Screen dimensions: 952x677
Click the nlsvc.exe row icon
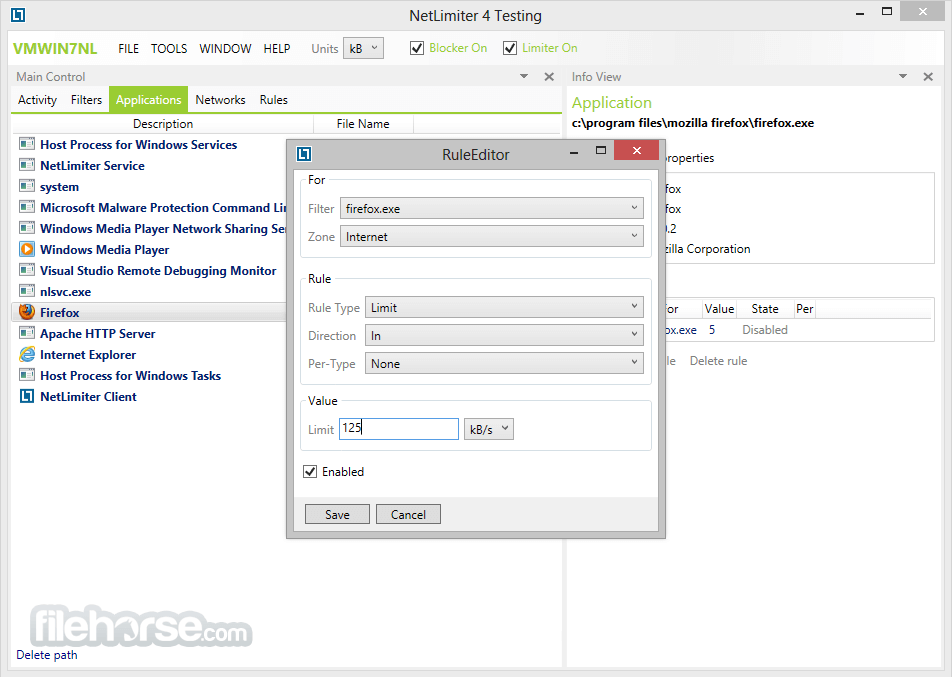click(x=27, y=291)
